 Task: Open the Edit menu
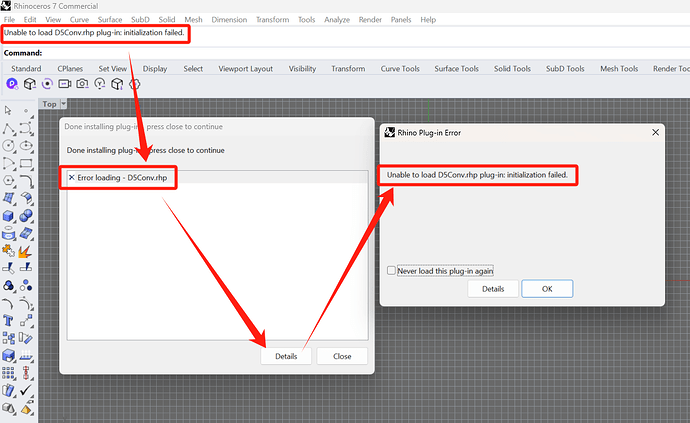click(30, 20)
